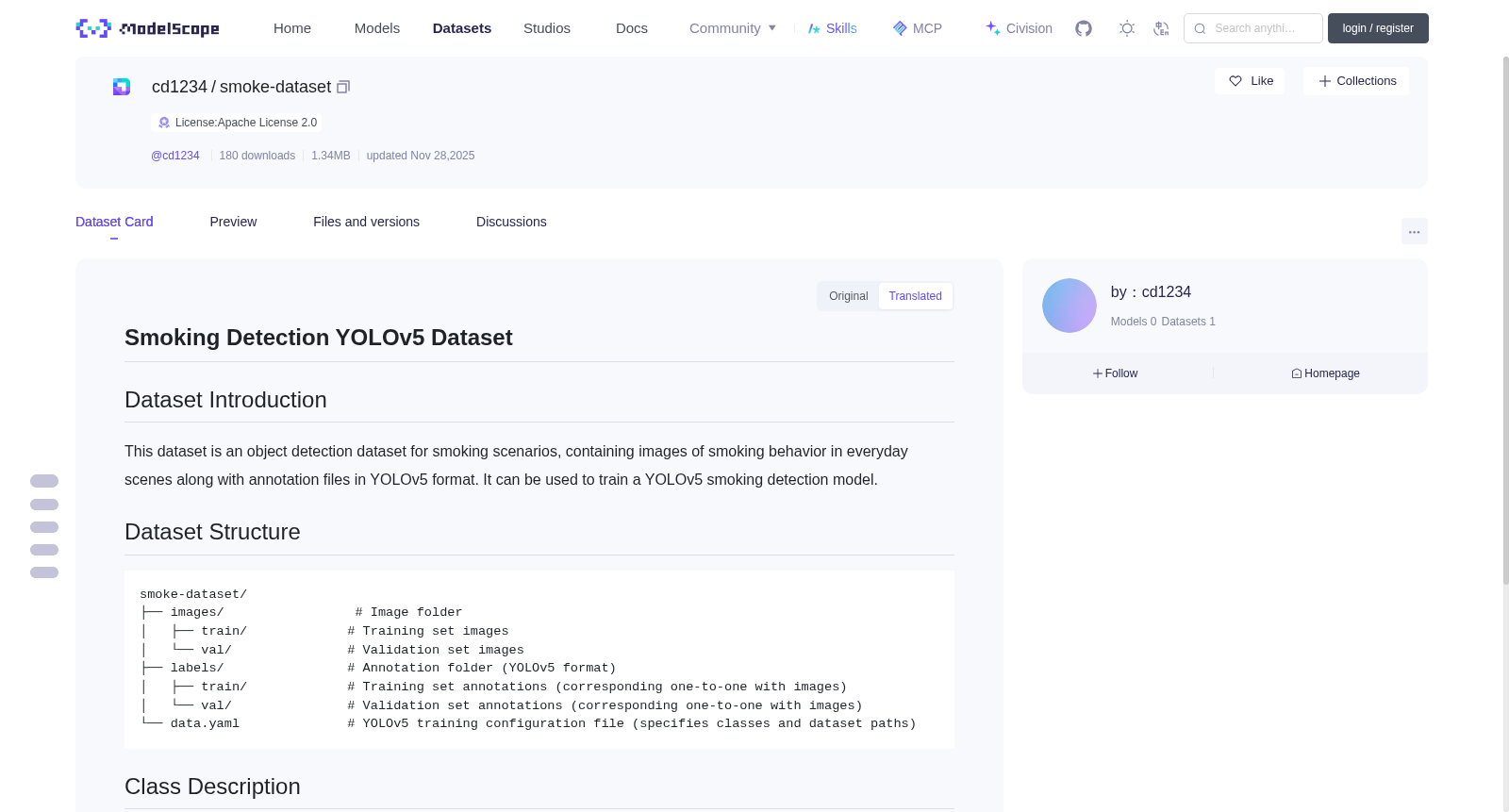Click the 'Dataset Structure' heading
Screen dimensions: 1509x812
click(x=212, y=532)
